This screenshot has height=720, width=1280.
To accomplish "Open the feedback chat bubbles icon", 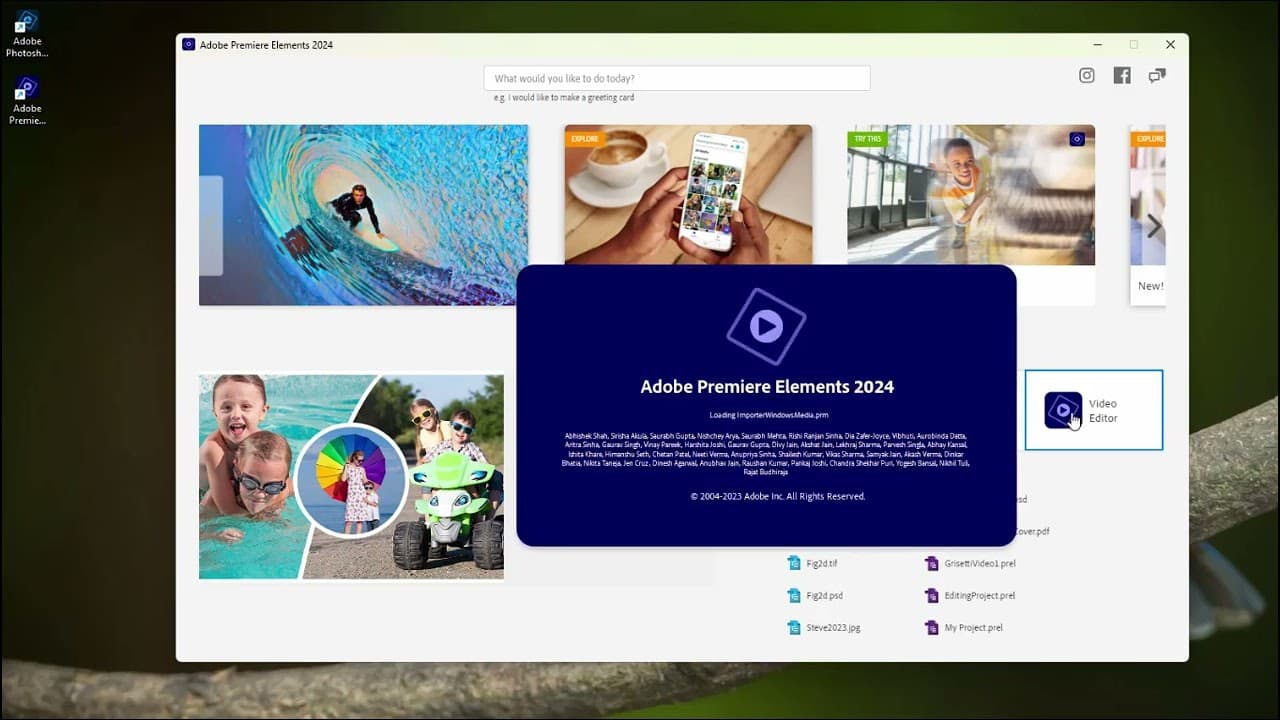I will coord(1157,75).
